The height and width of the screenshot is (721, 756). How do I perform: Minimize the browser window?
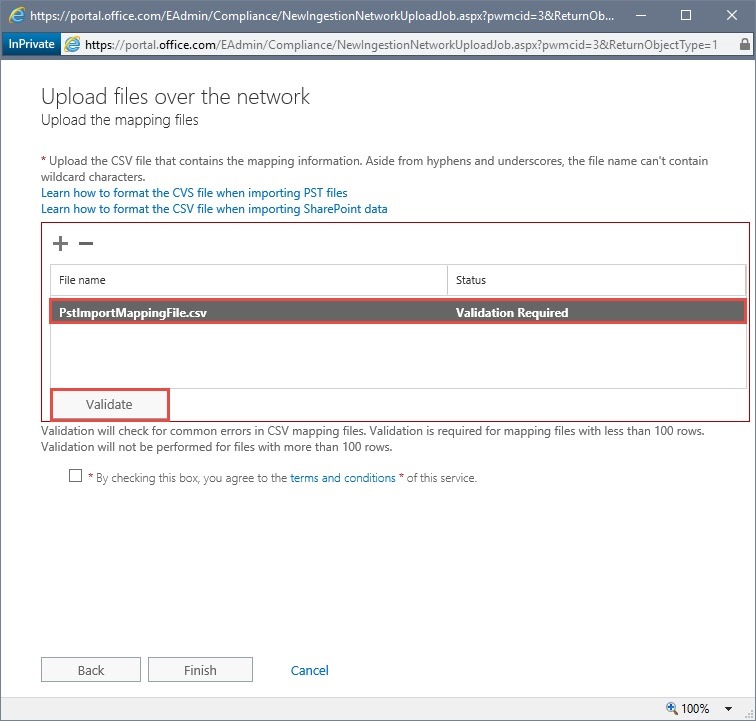(641, 15)
